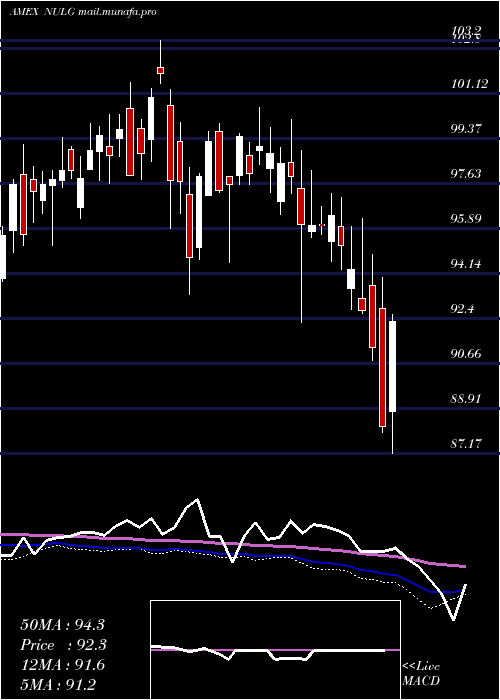Click the Live MACD label

[421, 673]
